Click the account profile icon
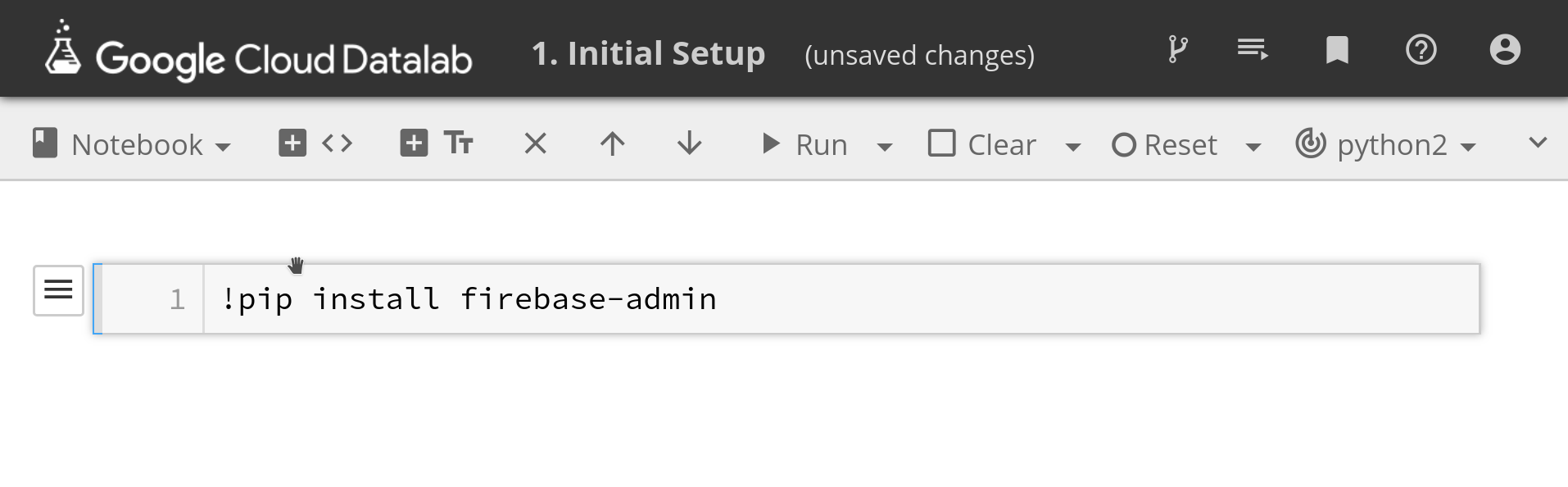Viewport: 1568px width, 487px height. coord(1505,49)
